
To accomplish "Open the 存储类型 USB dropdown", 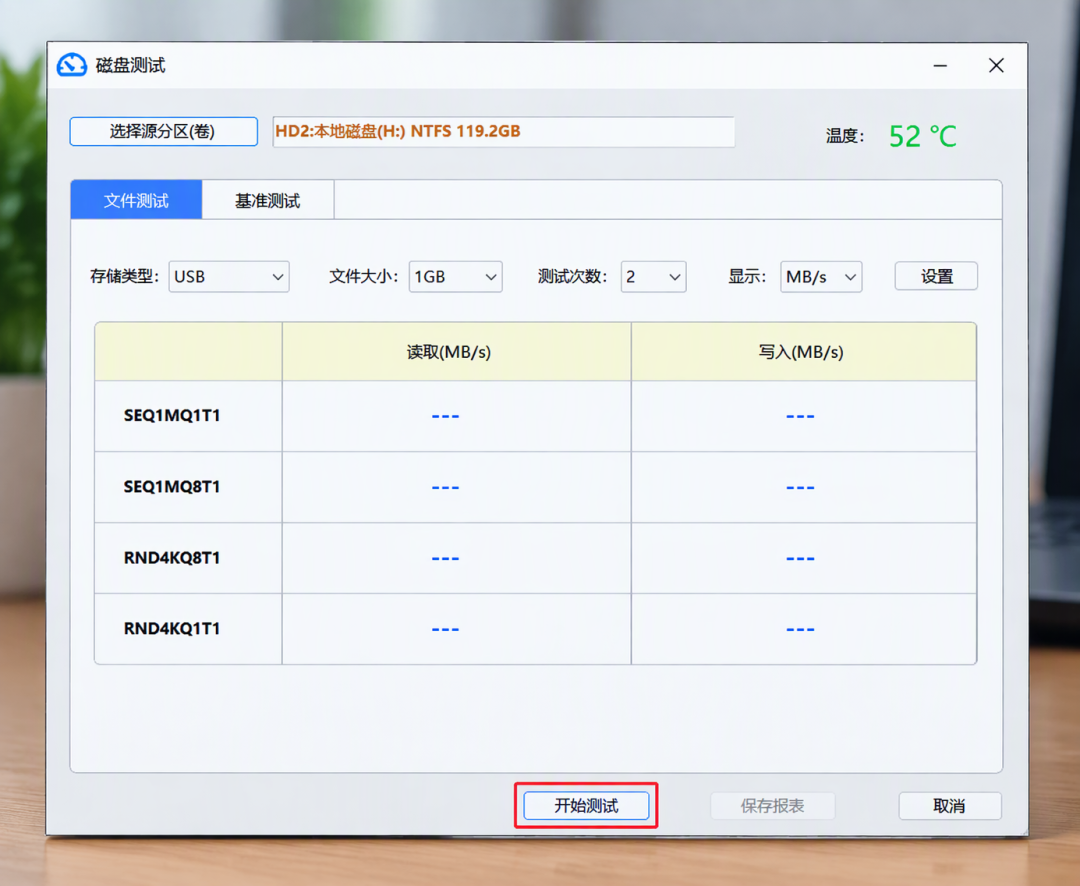I will (229, 277).
